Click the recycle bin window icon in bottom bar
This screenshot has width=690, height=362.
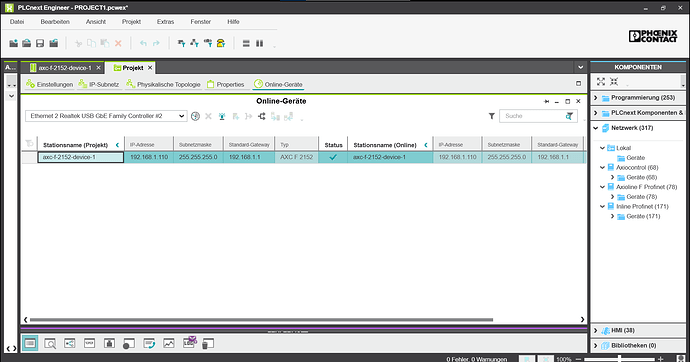tap(208, 344)
